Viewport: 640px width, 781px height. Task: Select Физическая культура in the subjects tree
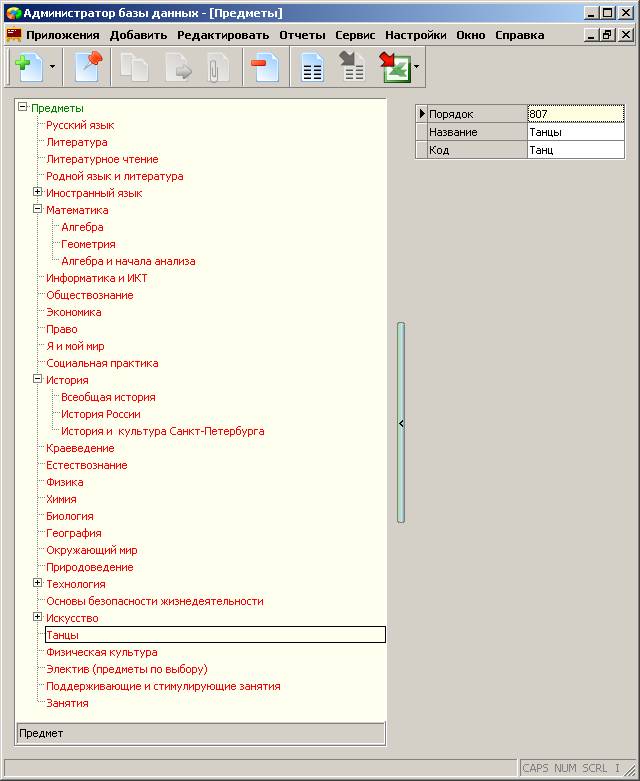click(x=102, y=652)
